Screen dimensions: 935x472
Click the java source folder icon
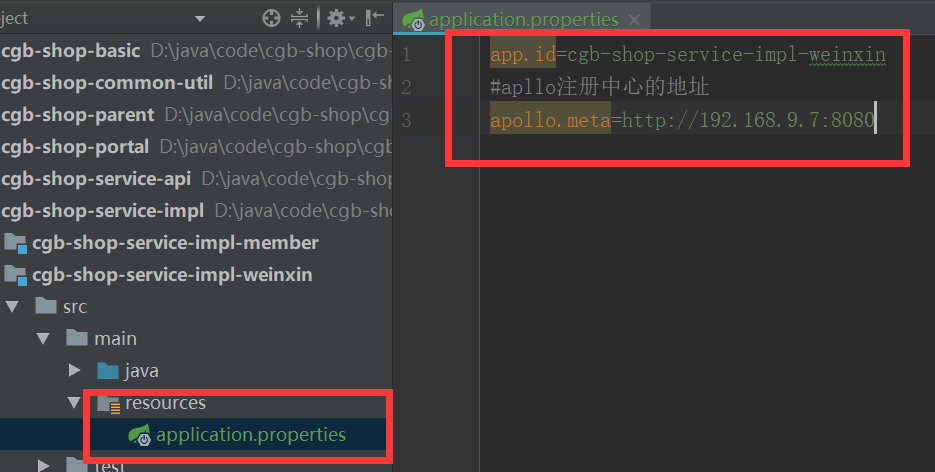[x=107, y=371]
